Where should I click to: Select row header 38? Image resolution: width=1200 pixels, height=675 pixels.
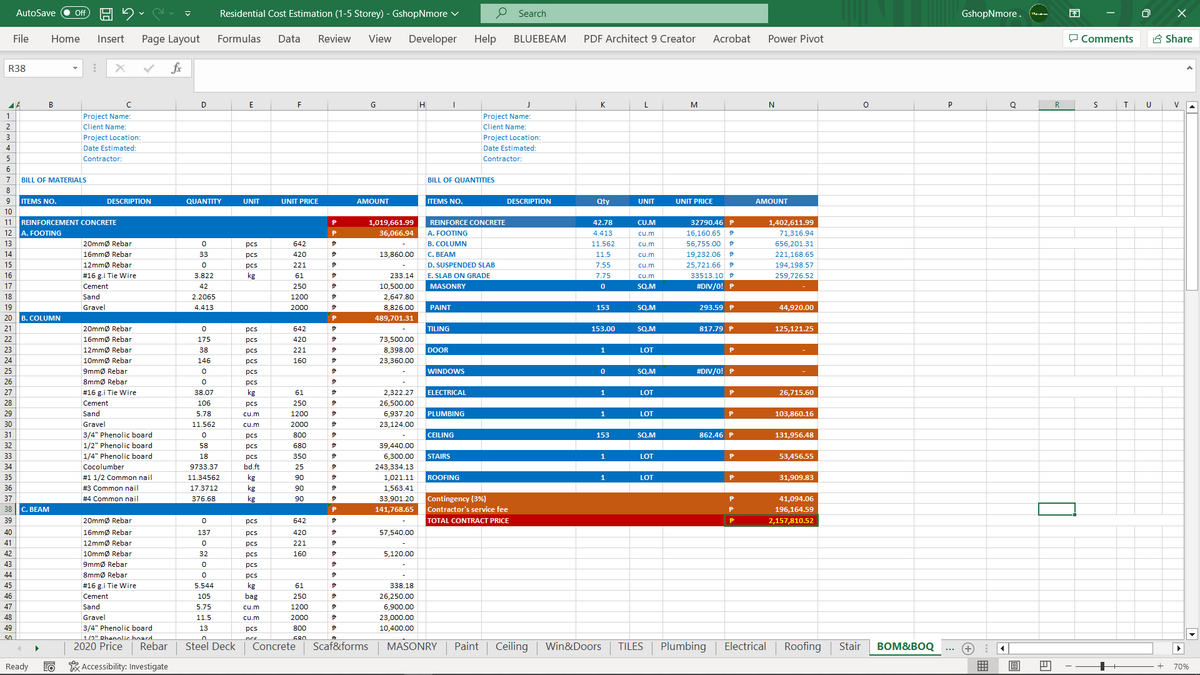(8, 508)
